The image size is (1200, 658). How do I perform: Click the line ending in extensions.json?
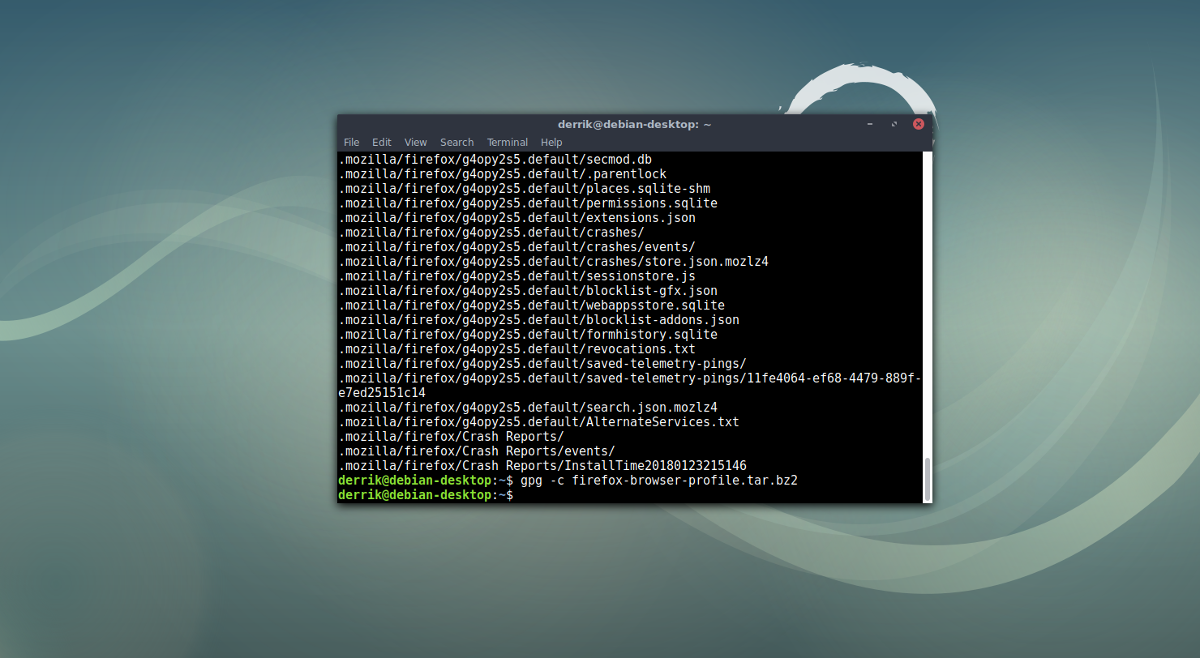tap(517, 217)
